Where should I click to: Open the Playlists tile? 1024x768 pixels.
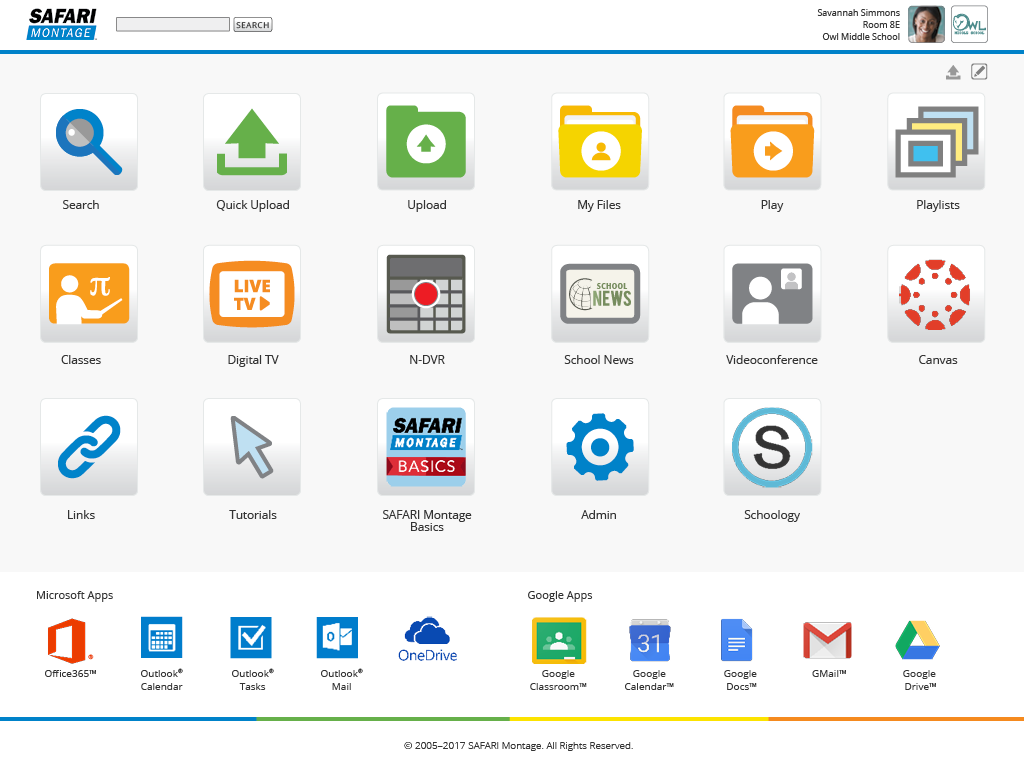pyautogui.click(x=936, y=142)
